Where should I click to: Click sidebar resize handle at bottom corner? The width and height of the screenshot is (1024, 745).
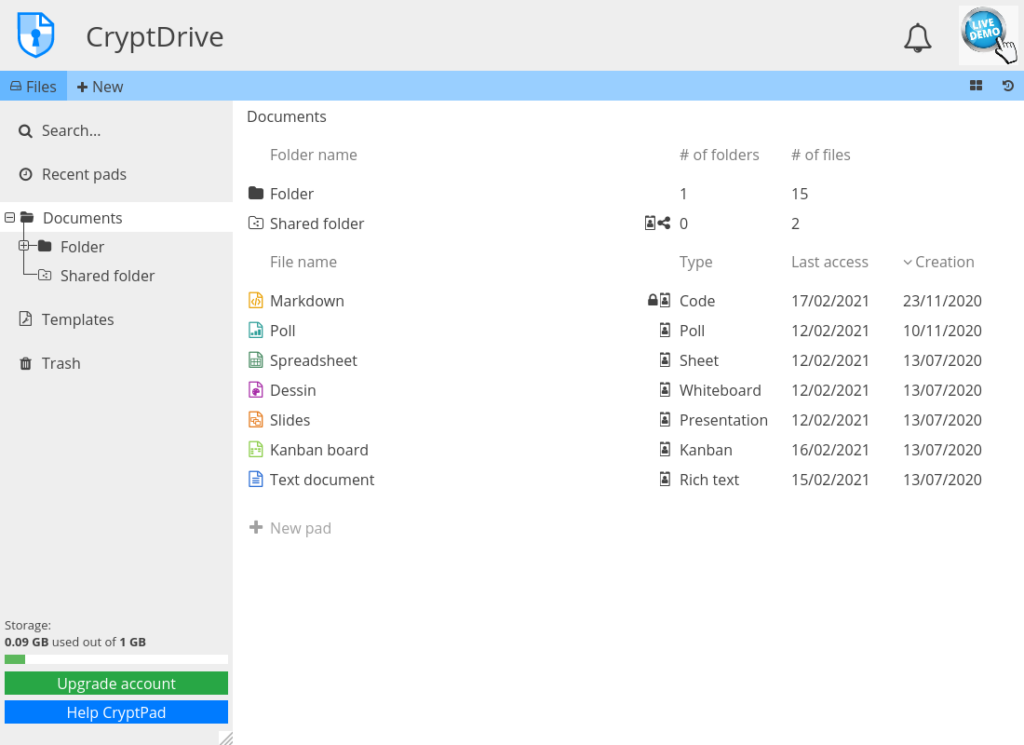[x=226, y=738]
